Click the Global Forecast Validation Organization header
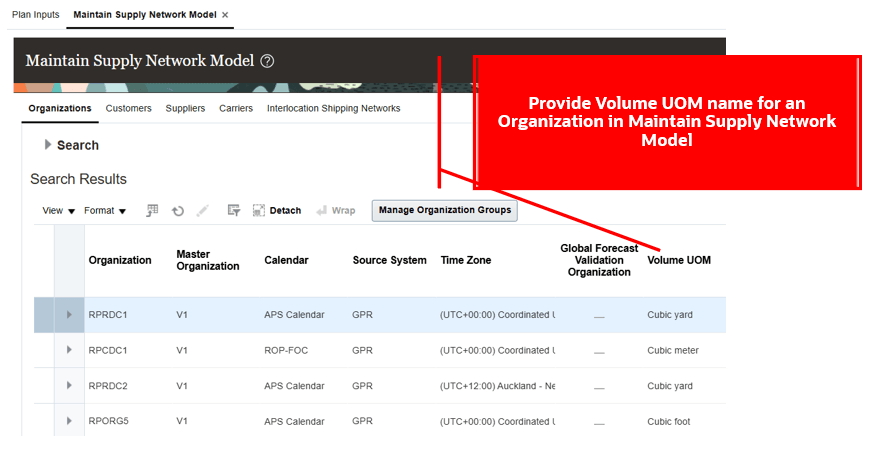 point(599,260)
